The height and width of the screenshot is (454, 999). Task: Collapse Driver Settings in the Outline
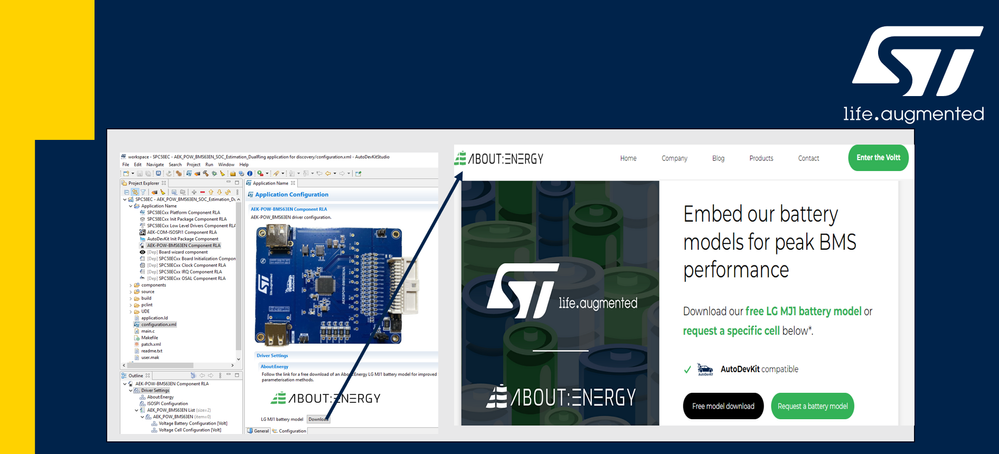tap(131, 390)
